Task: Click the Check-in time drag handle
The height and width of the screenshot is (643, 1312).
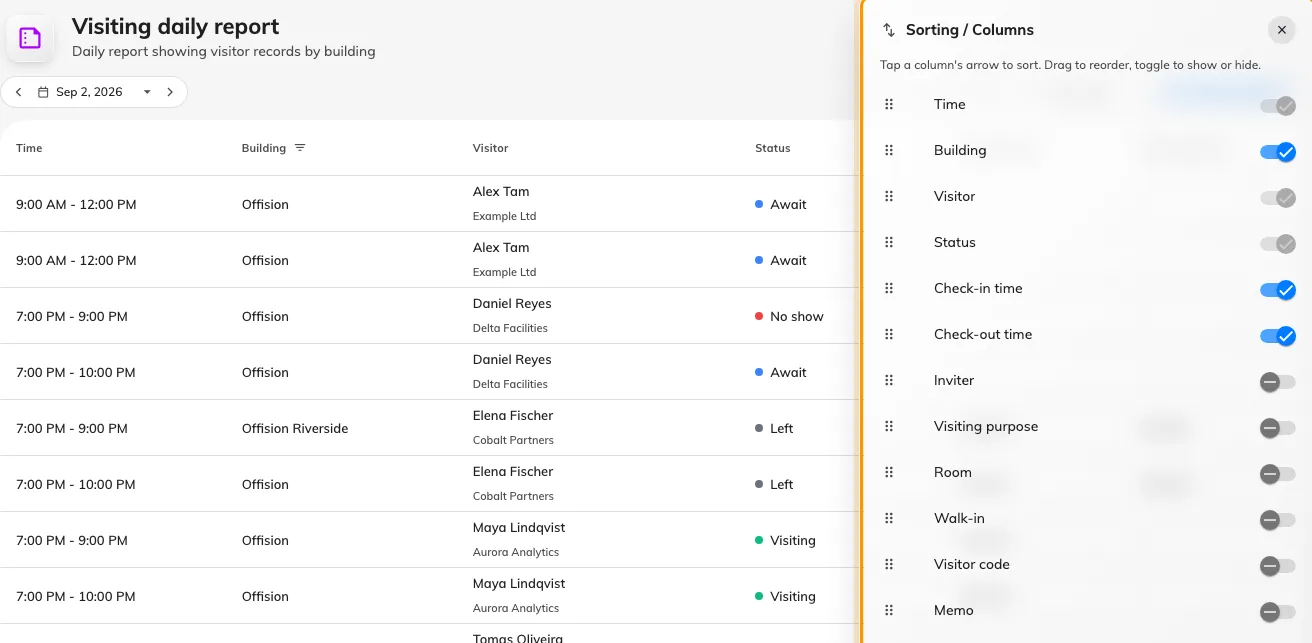Action: pyautogui.click(x=889, y=288)
